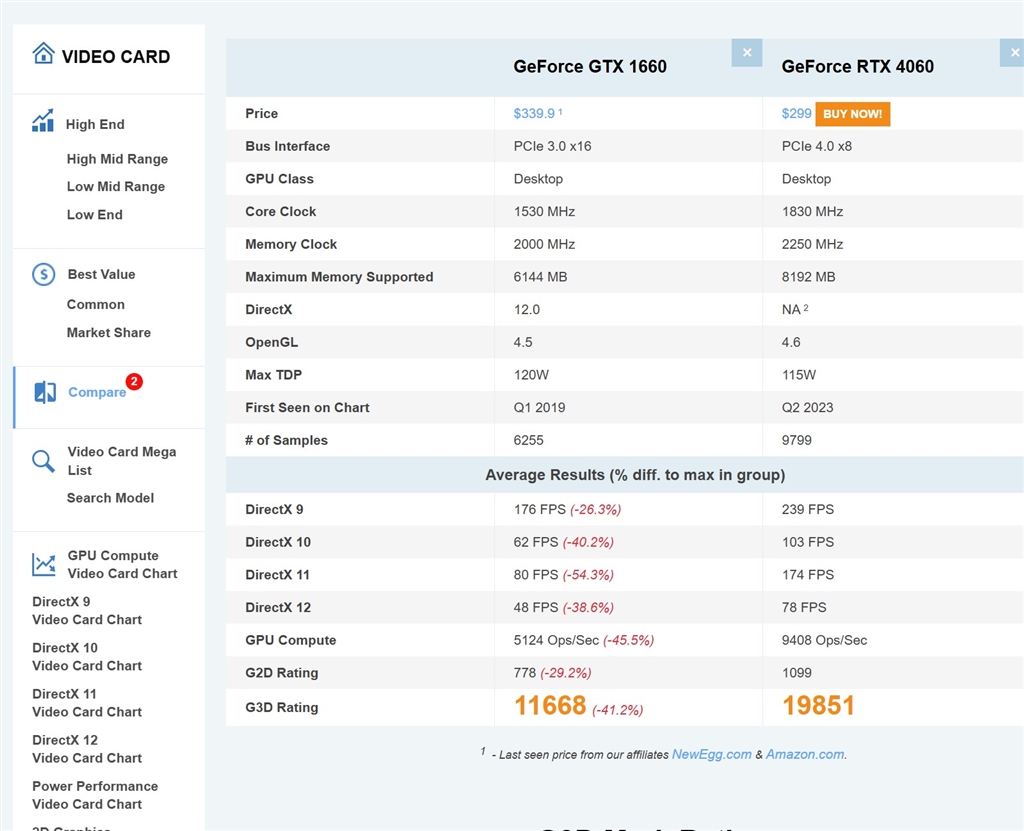Click the 174 FPS DirectX 11 result
Screen dimensions: 1024x831
tap(808, 575)
